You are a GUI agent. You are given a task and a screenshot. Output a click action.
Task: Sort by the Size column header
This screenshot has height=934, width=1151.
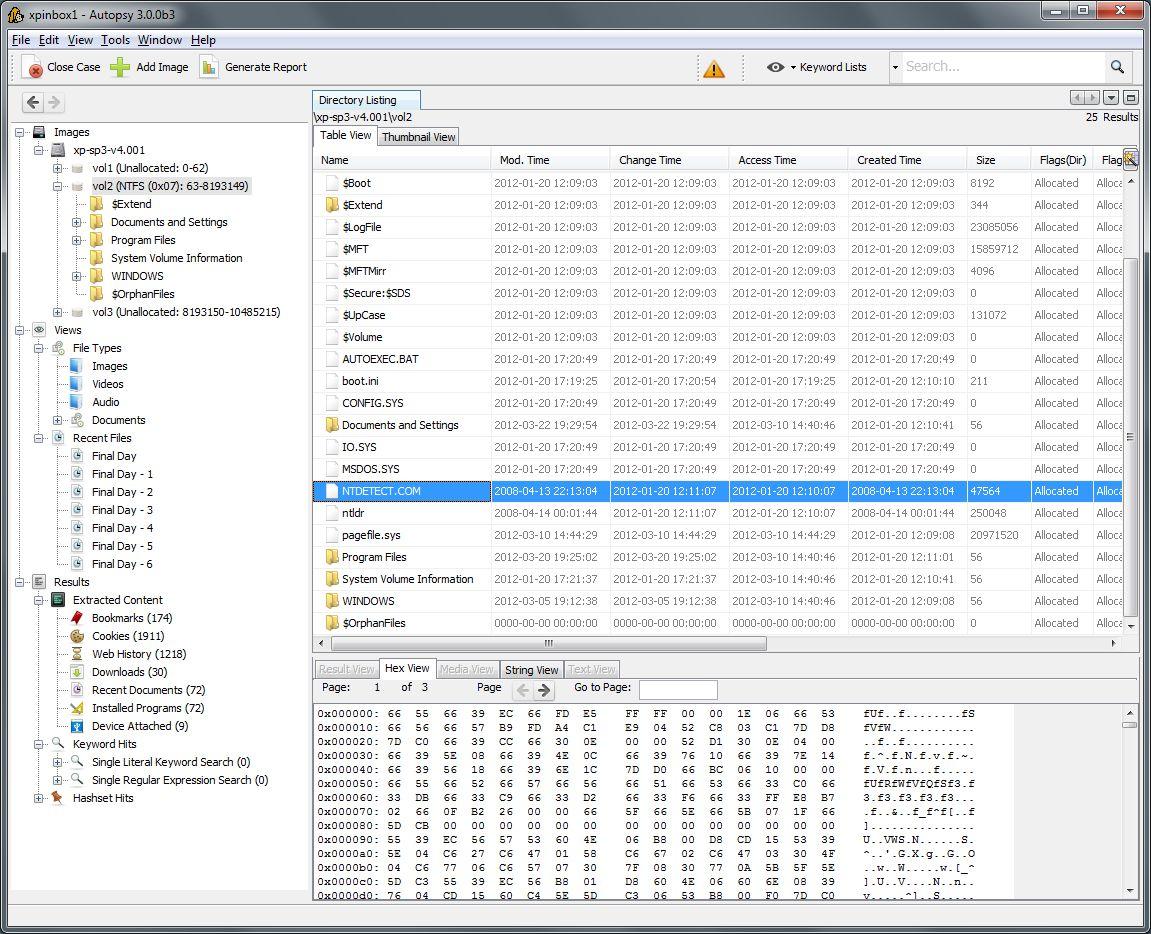pos(998,160)
